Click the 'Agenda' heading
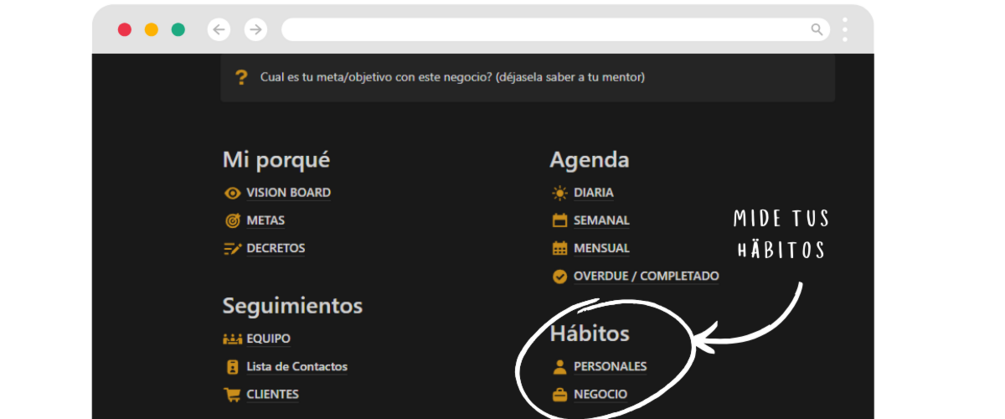This screenshot has height=419, width=1005. pos(589,160)
